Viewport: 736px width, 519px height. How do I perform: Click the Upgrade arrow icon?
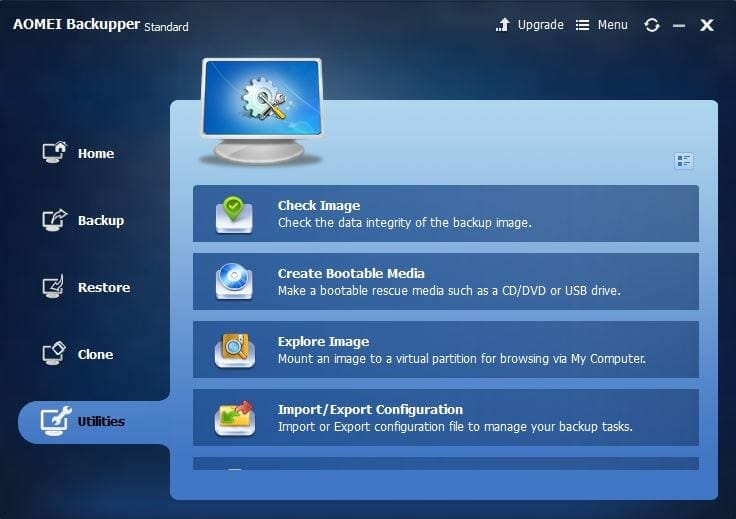(x=503, y=24)
